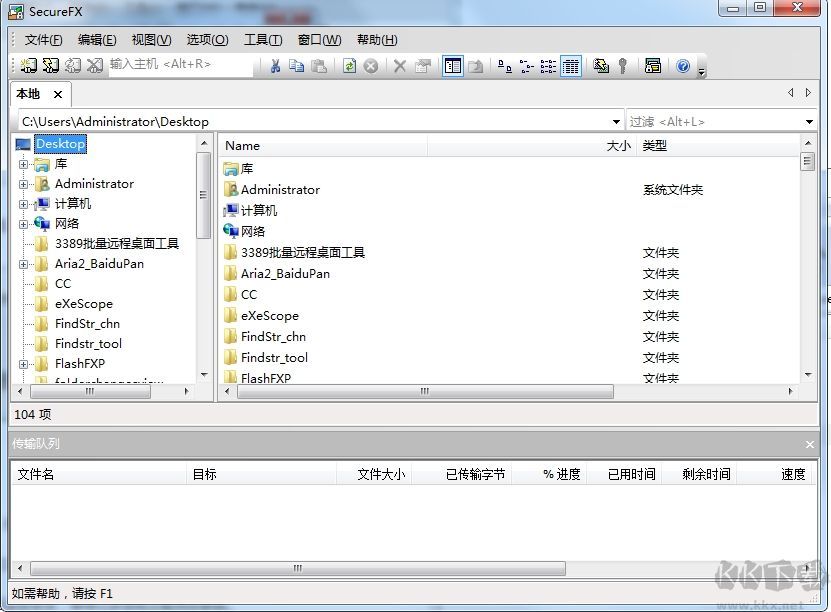Image resolution: width=831 pixels, height=612 pixels.
Task: Refresh the file listing with toolbar icon
Action: click(349, 66)
